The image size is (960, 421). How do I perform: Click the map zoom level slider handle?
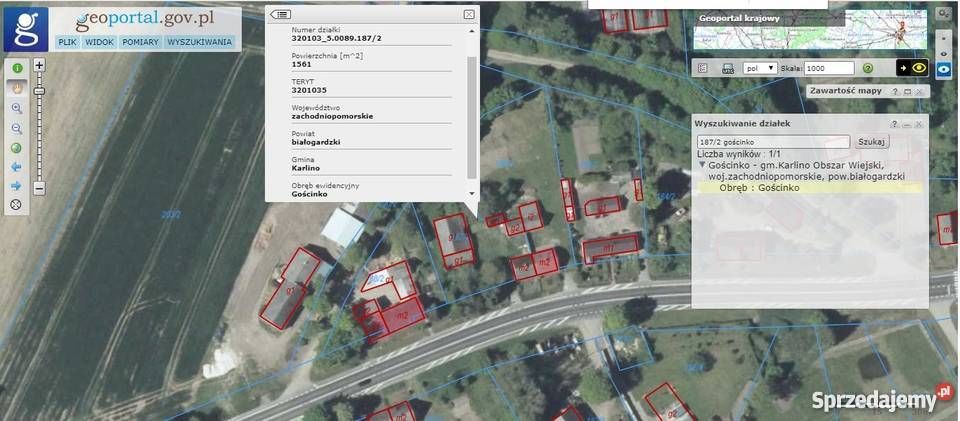pos(39,90)
